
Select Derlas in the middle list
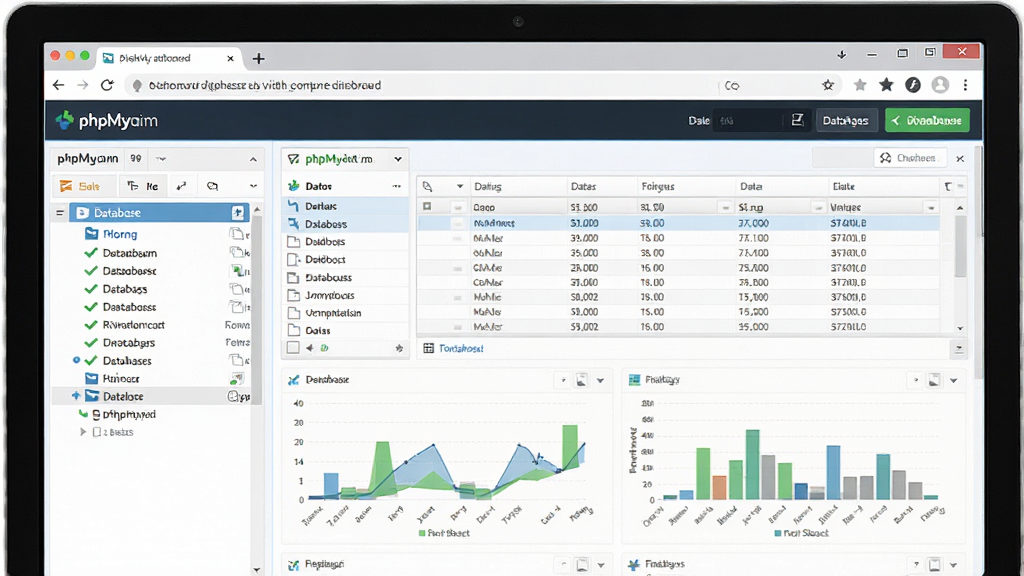(x=346, y=206)
